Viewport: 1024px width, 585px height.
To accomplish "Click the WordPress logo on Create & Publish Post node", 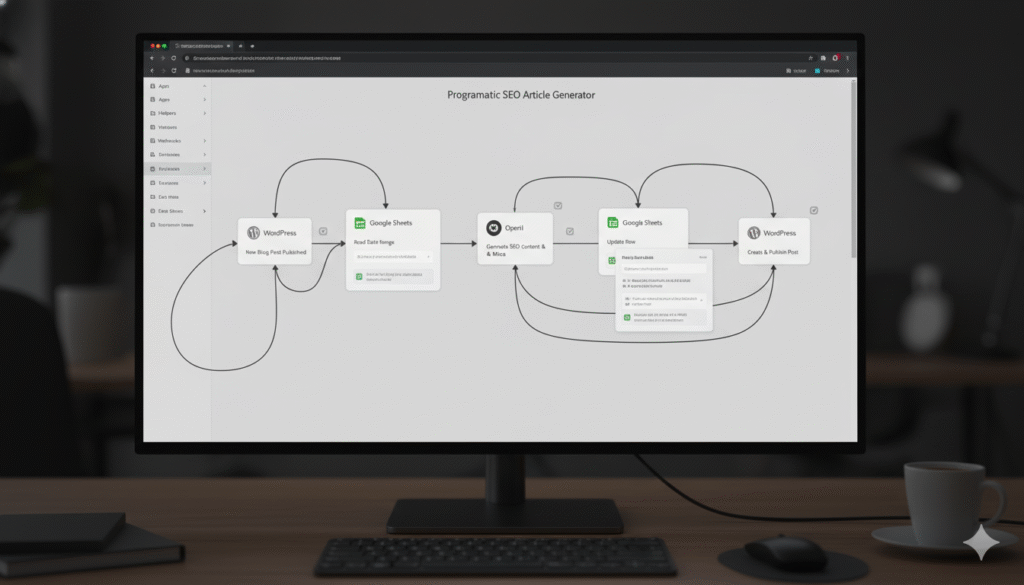I will [755, 232].
